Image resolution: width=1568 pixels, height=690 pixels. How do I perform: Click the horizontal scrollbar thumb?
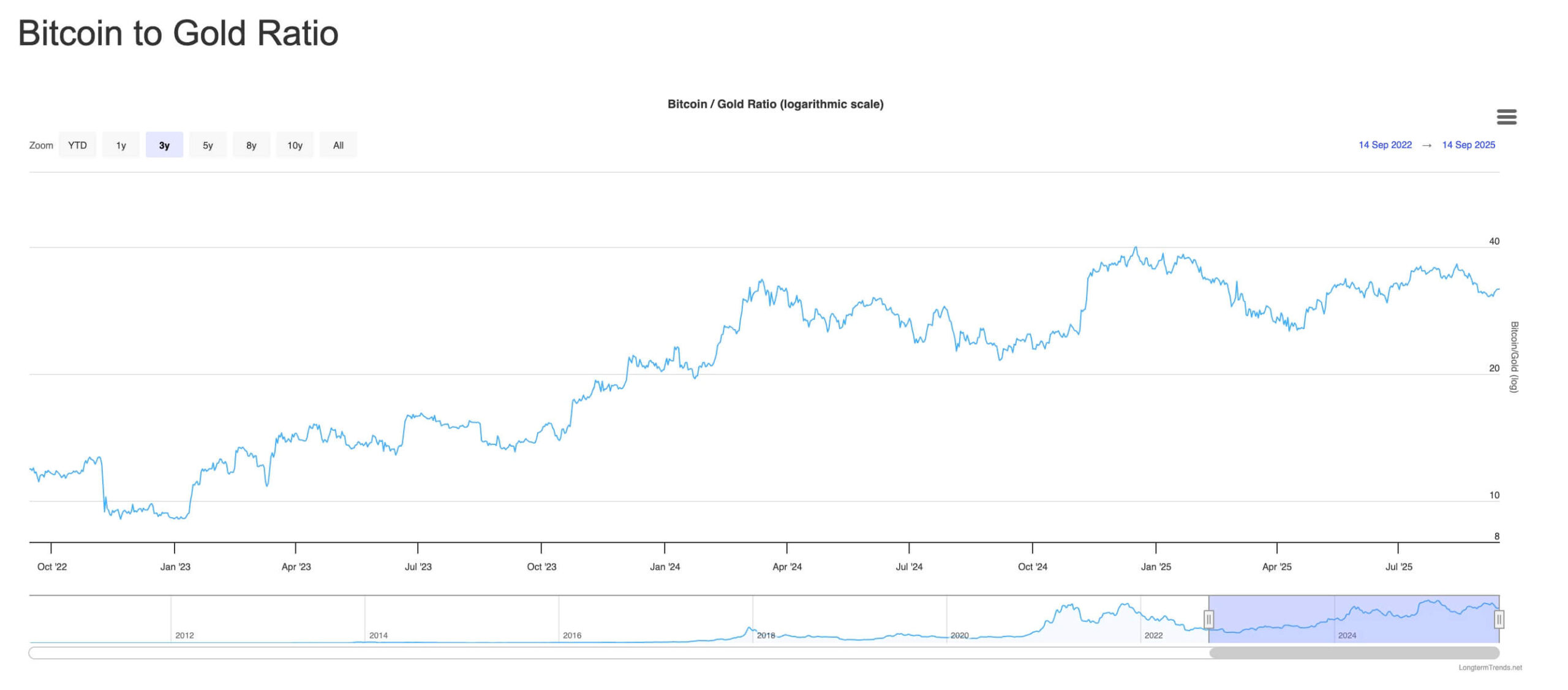(1354, 653)
